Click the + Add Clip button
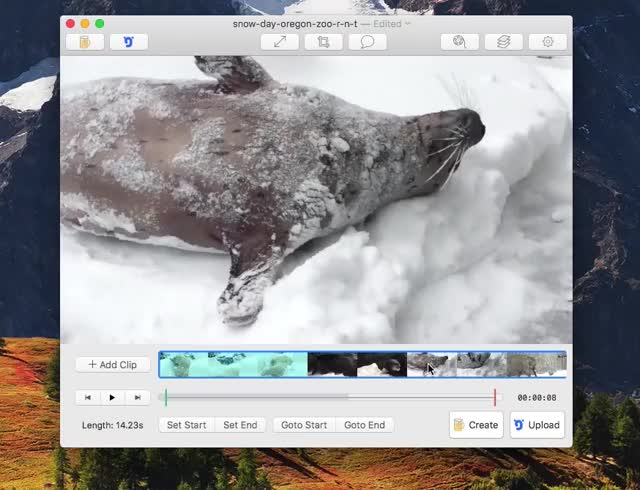This screenshot has width=640, height=490. point(113,365)
